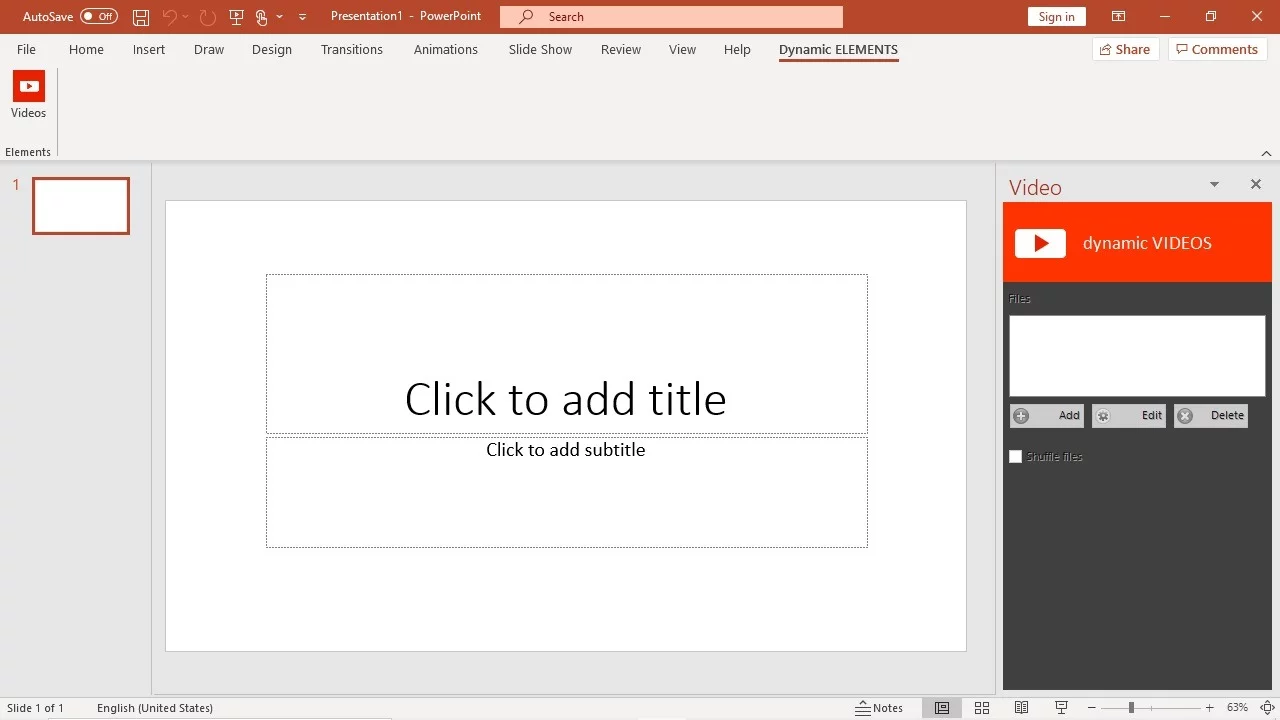Screen dimensions: 1280x720
Task: Click the Add video file button
Action: point(1046,416)
